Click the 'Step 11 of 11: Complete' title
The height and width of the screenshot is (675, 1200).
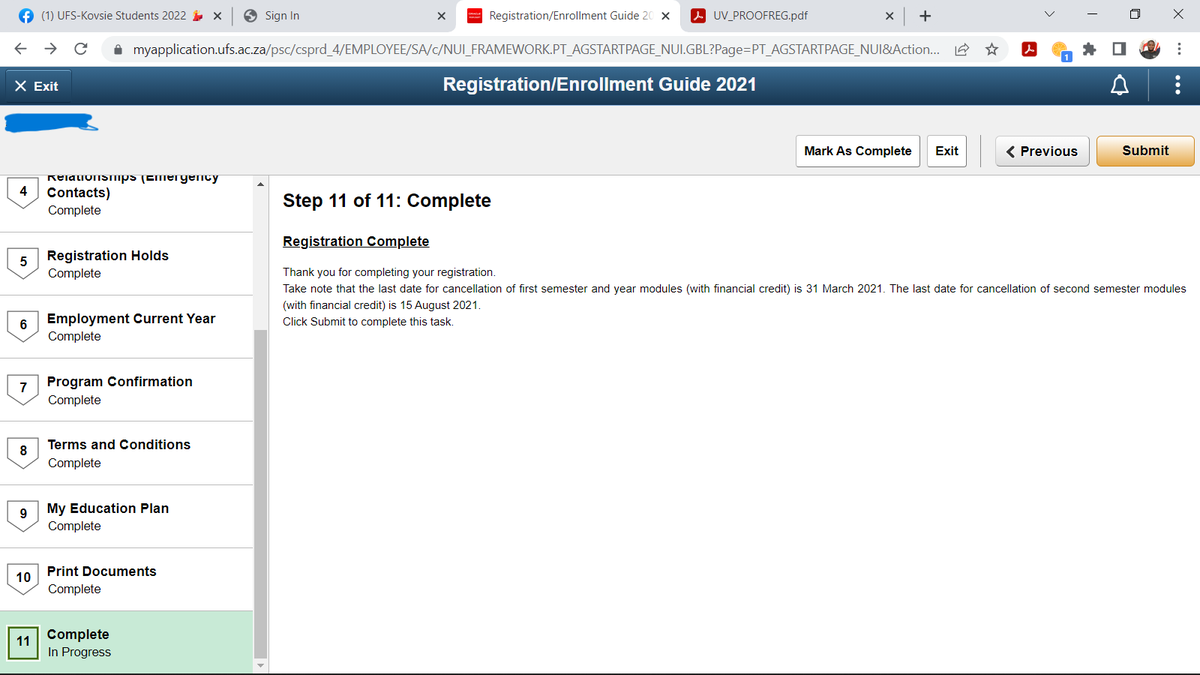(x=387, y=201)
